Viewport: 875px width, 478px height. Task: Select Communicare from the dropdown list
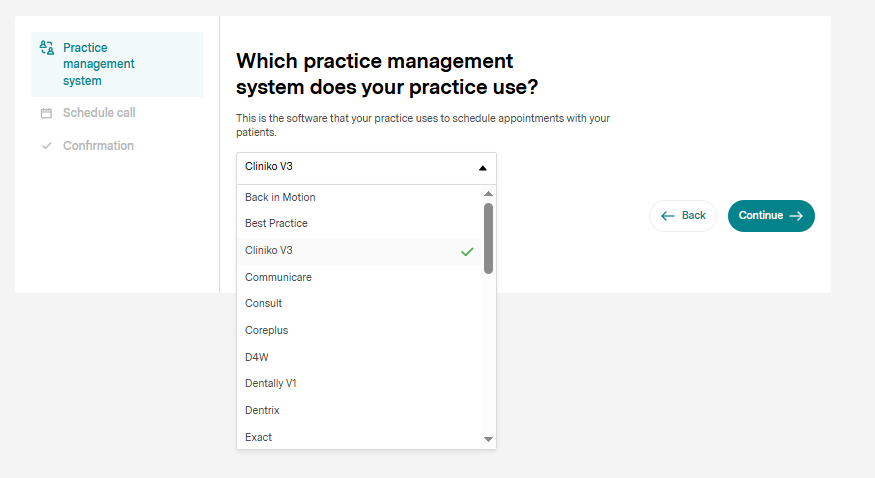click(x=278, y=277)
